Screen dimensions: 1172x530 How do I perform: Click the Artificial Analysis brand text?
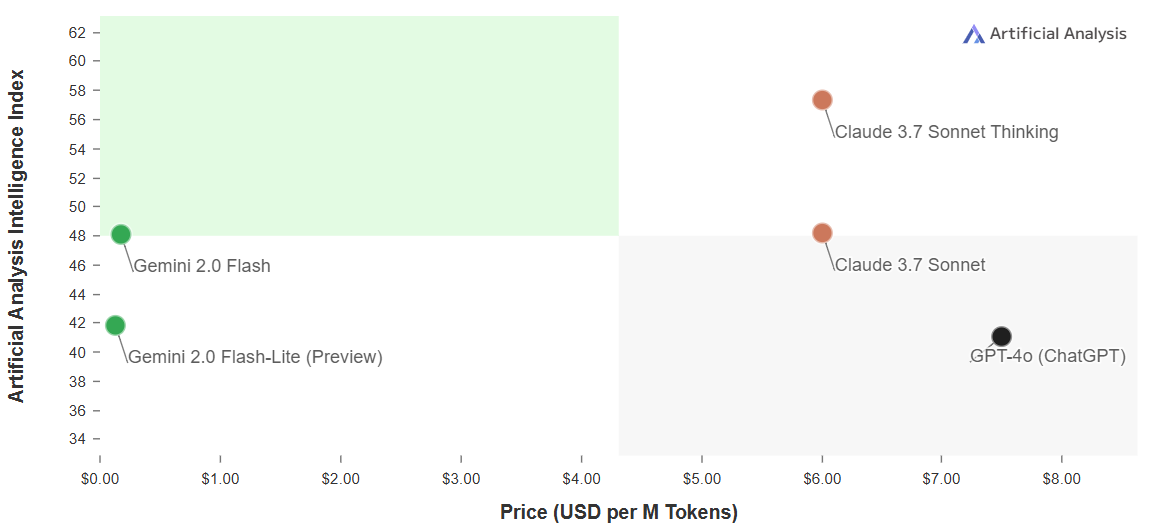point(1058,34)
